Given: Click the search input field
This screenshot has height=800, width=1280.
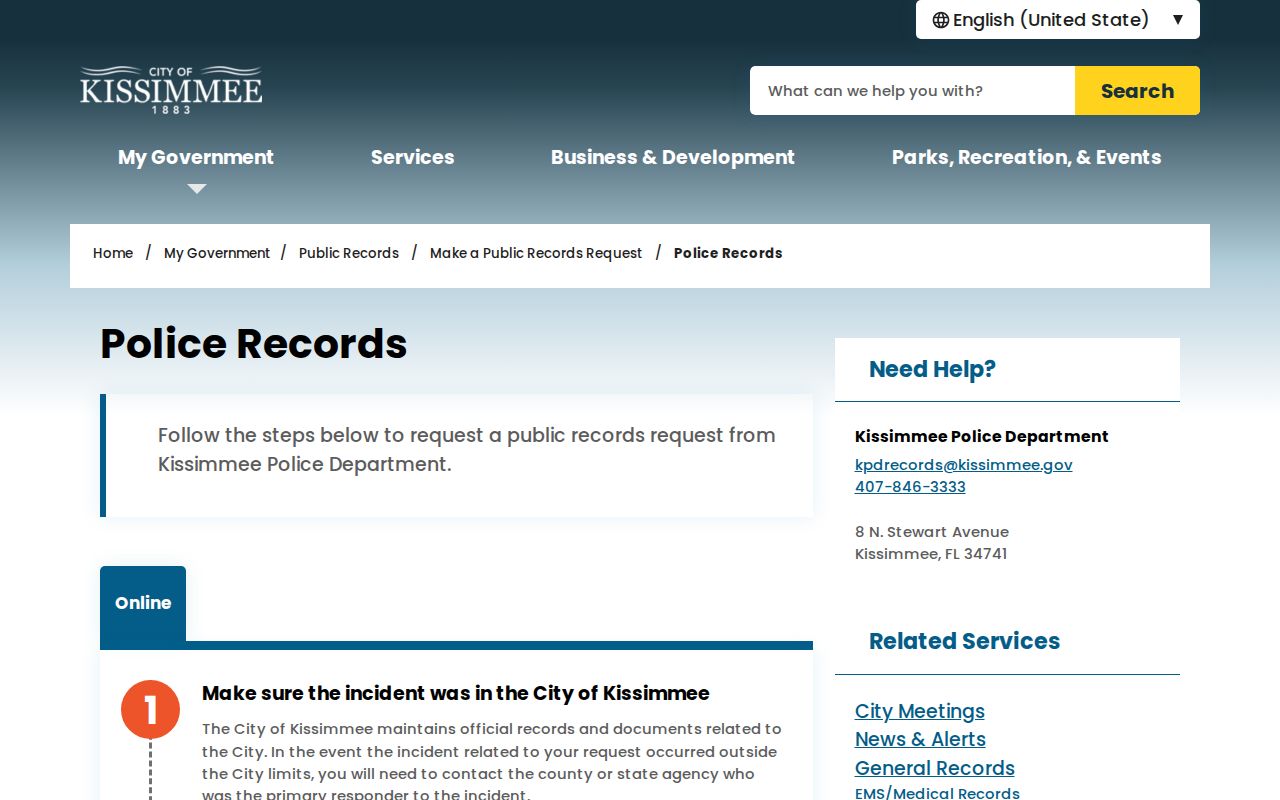Looking at the screenshot, I should click(x=912, y=91).
